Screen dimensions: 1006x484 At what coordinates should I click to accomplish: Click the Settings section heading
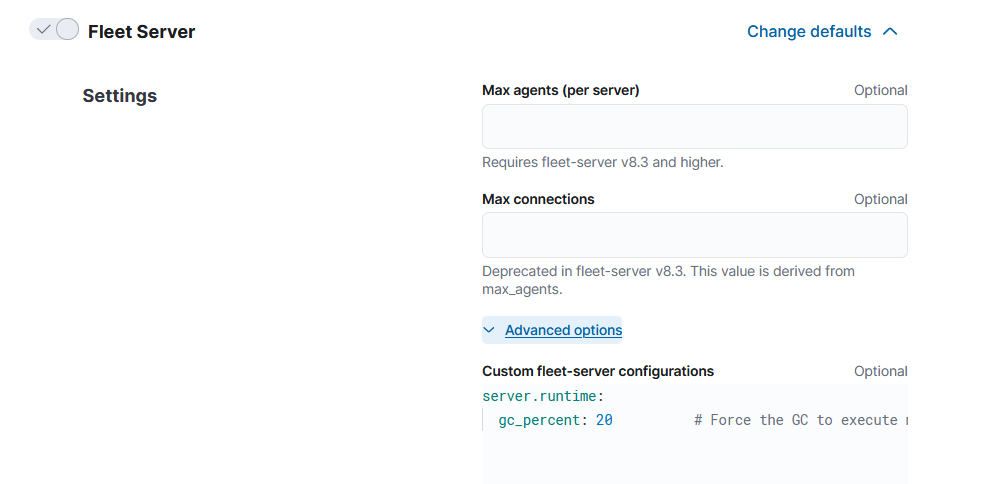tap(119, 96)
